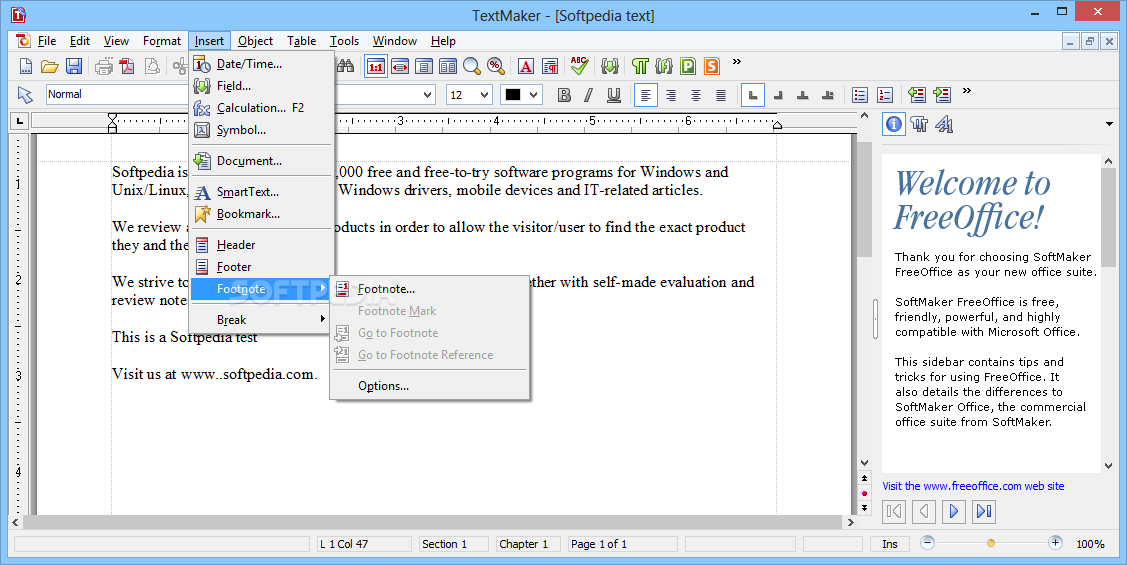The width and height of the screenshot is (1127, 565).
Task: Choose Symbol... from Insert menu
Action: [x=262, y=130]
